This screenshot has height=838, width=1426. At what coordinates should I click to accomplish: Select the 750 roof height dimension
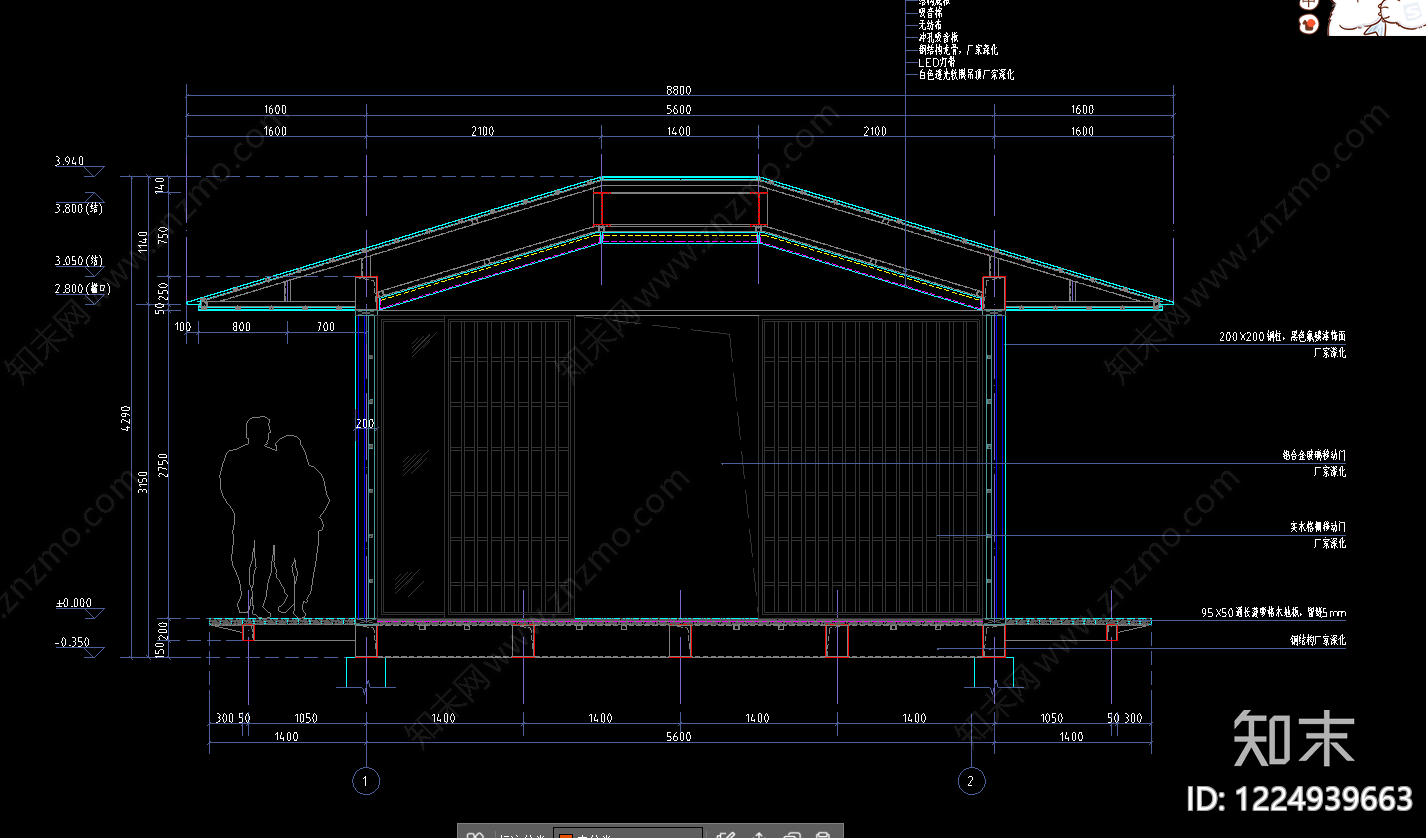162,233
